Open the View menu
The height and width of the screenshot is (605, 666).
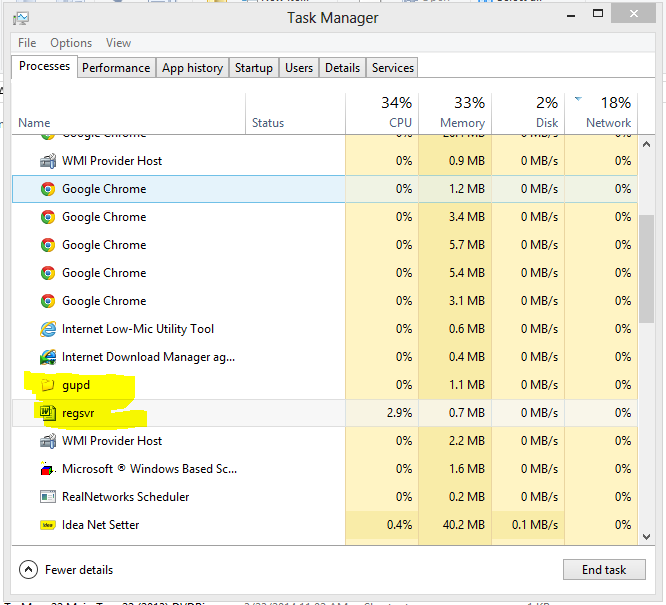click(119, 43)
